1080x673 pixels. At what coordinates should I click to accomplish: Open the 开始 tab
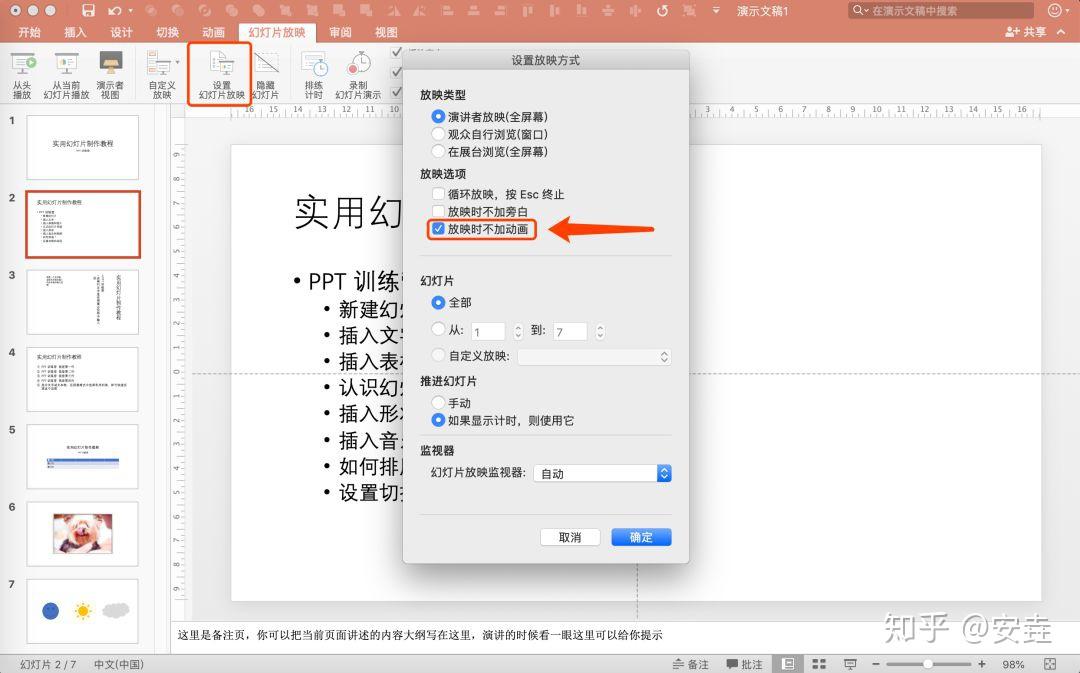30,32
